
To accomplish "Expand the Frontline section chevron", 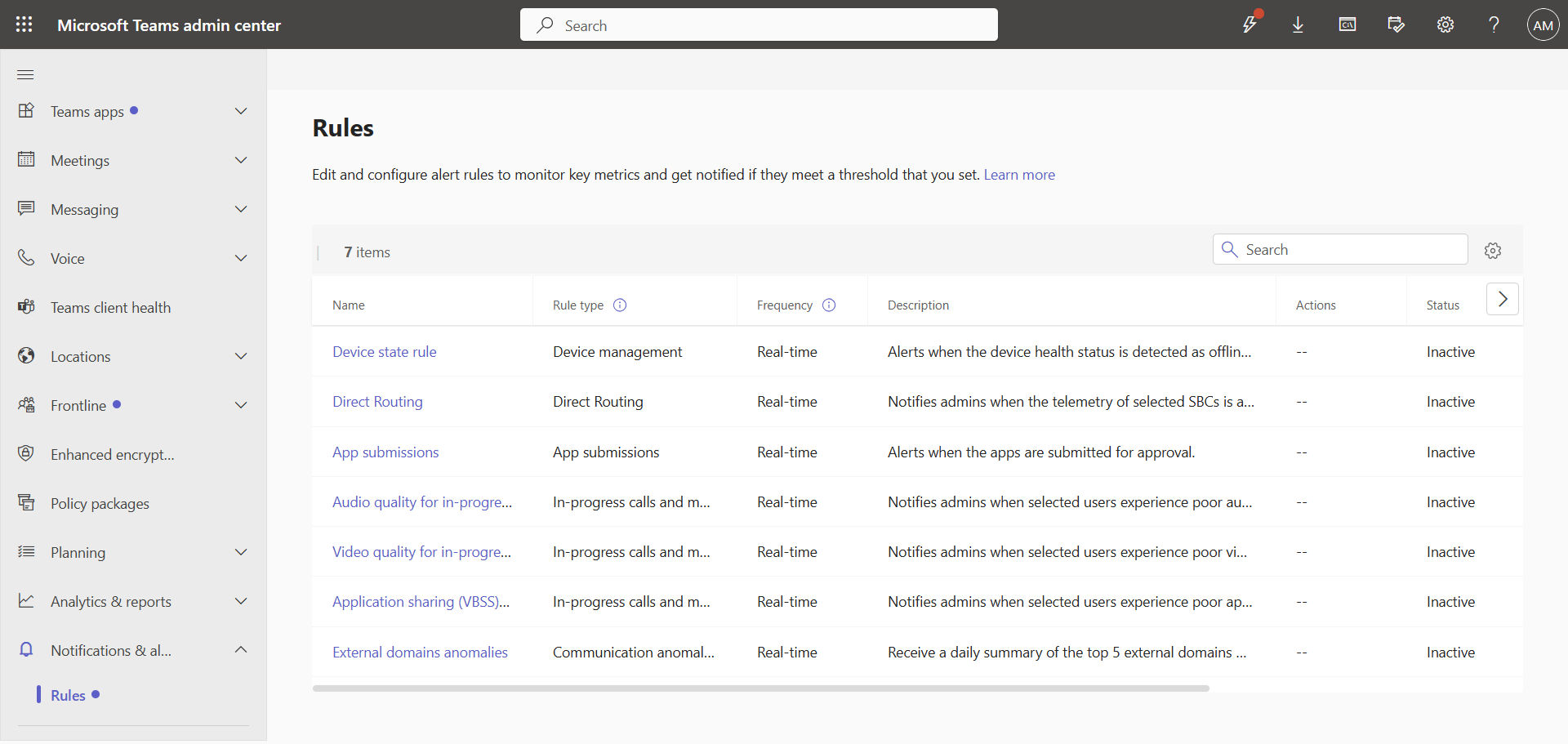I will click(241, 405).
